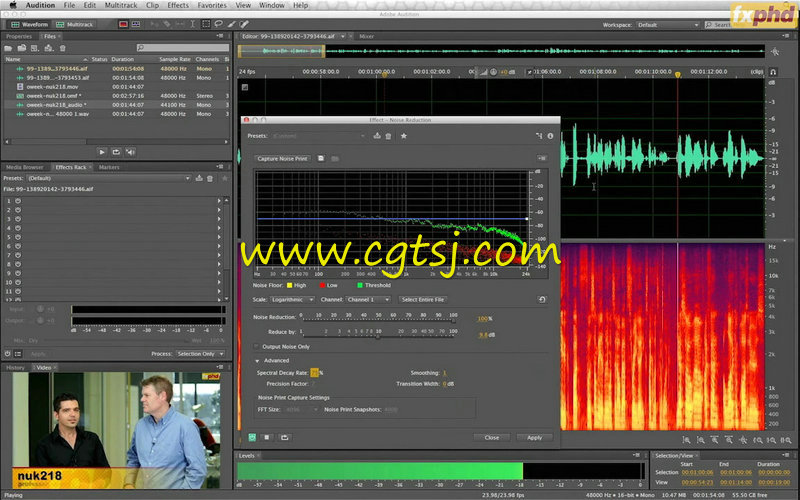800x500 pixels.
Task: Enable Output Noise Only checkbox
Action: coord(257,346)
